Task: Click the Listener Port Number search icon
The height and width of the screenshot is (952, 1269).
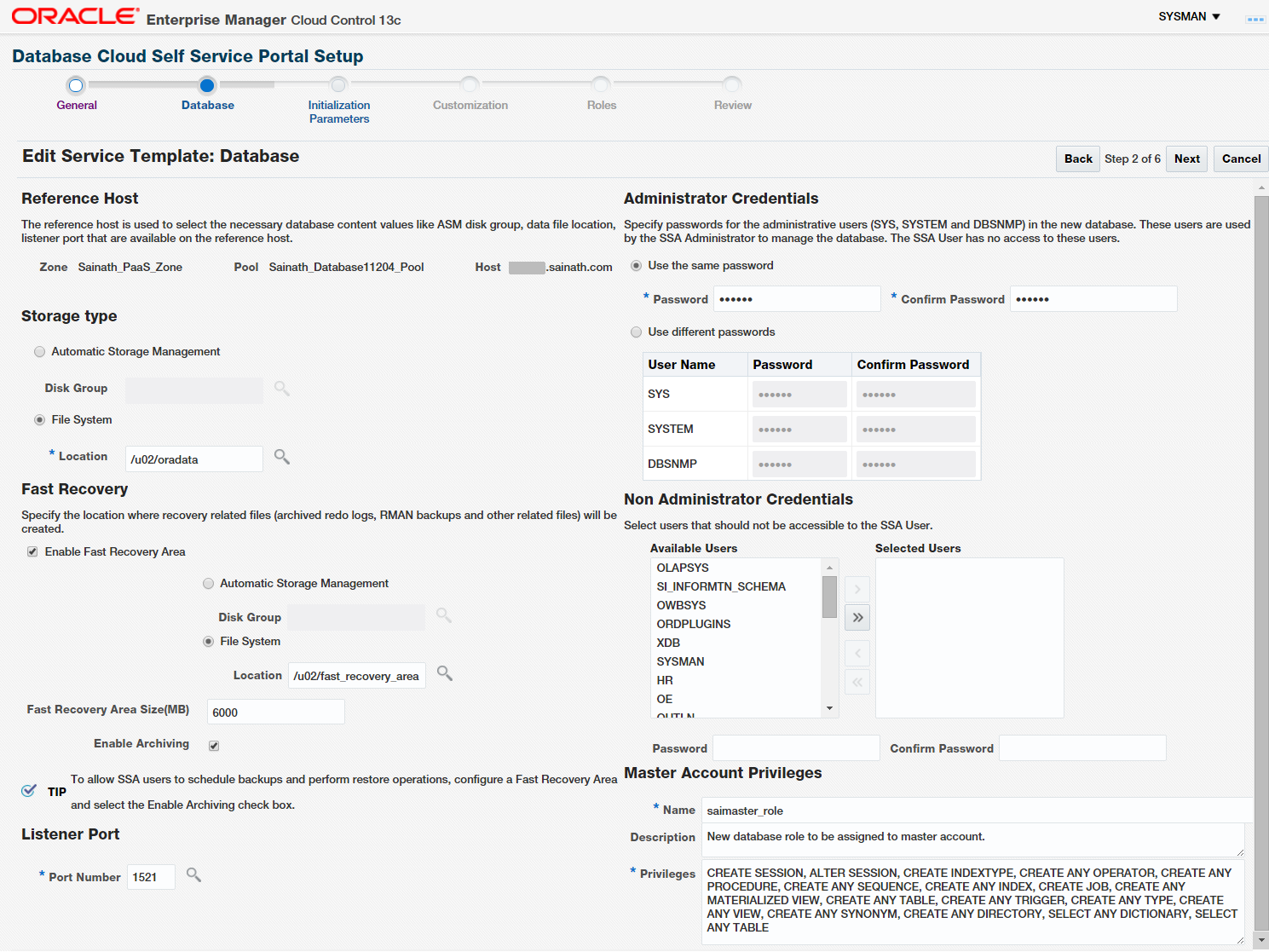Action: 194,875
